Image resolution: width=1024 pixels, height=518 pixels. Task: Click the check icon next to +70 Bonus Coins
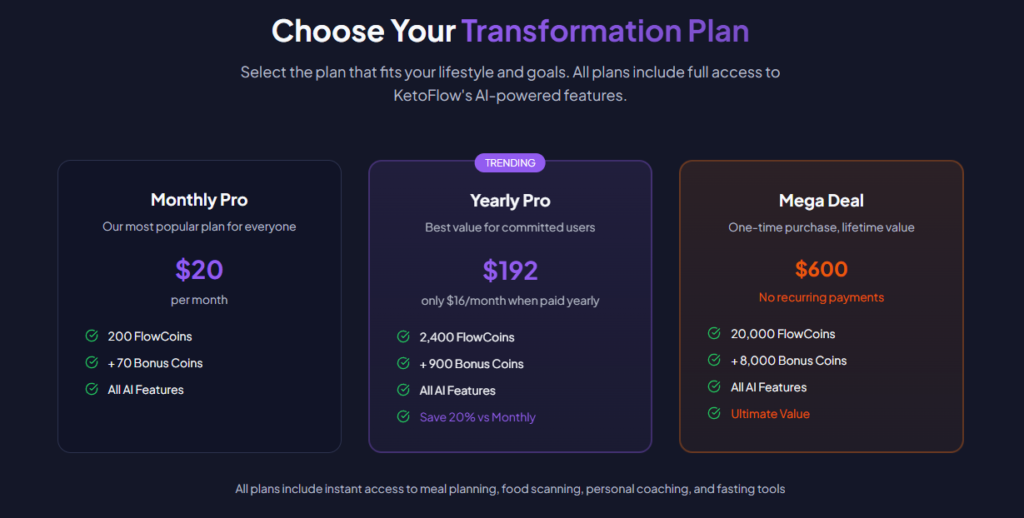click(x=91, y=363)
